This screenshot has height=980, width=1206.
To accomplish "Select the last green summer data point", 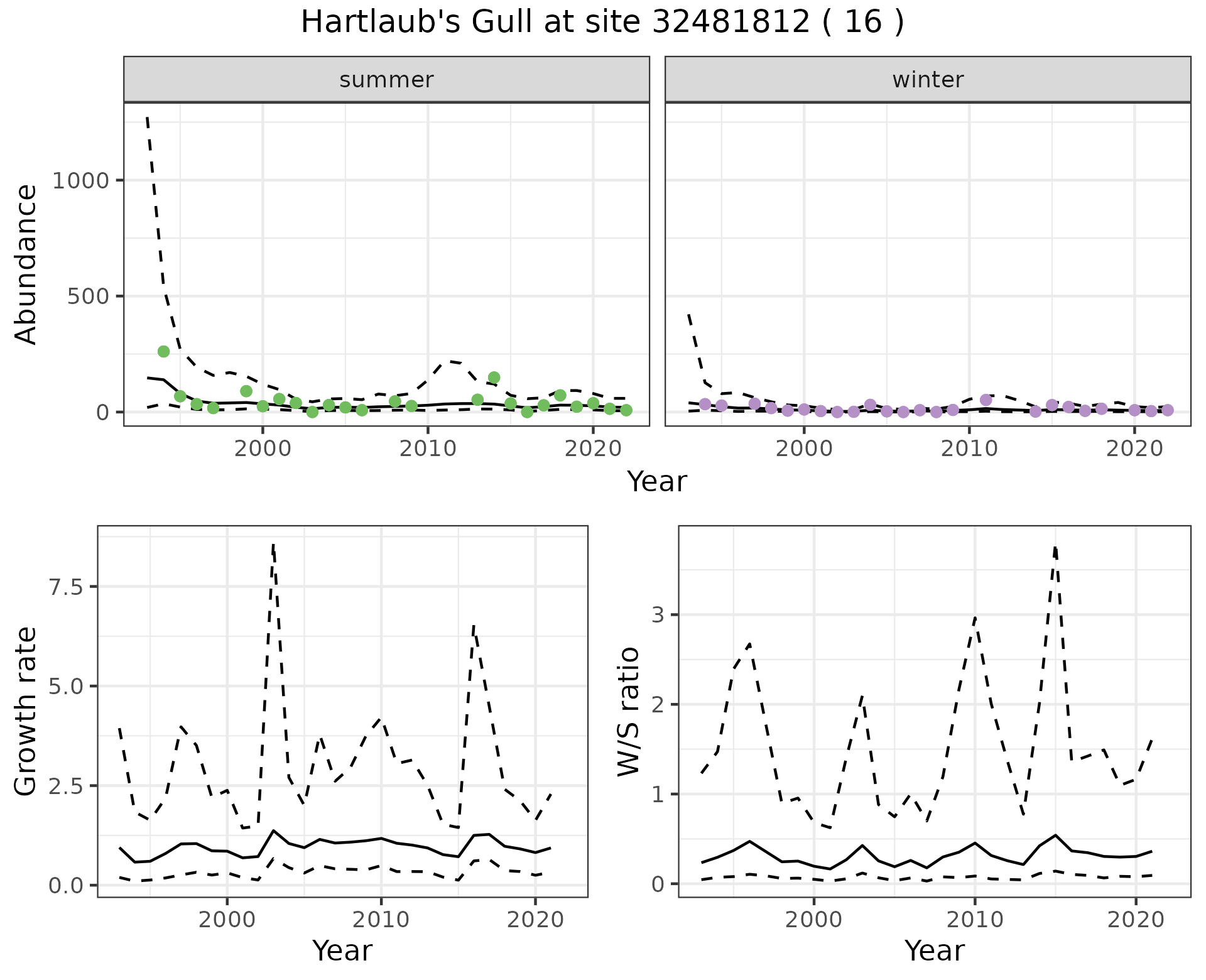I will [626, 410].
